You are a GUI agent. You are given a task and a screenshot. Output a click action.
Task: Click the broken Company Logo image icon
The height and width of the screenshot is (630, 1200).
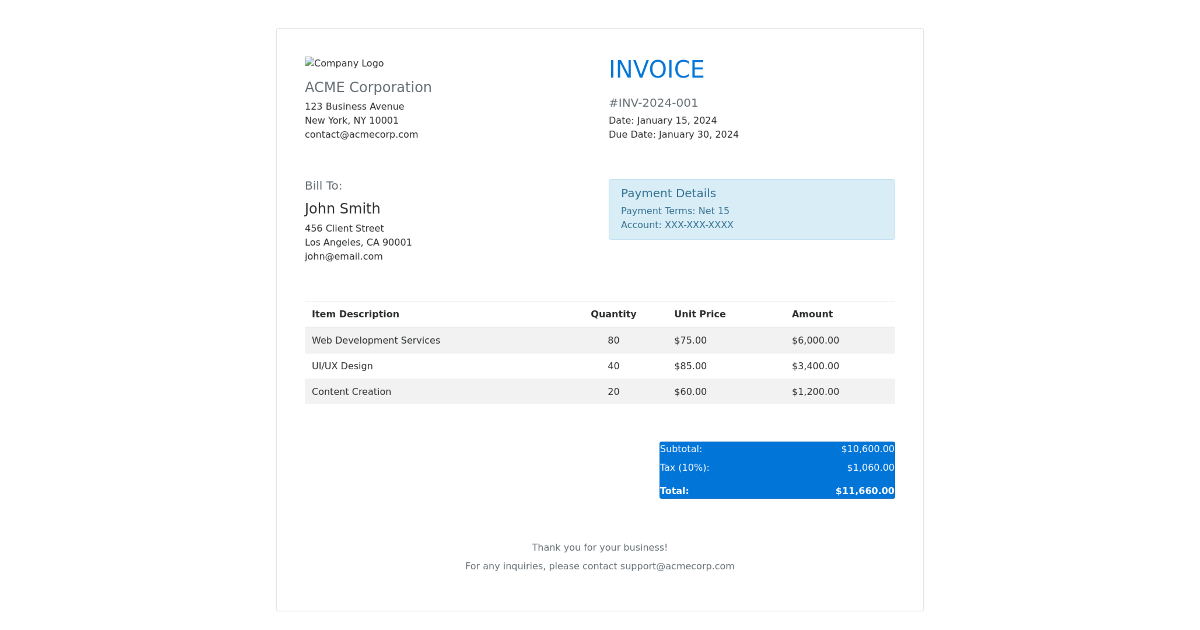coord(344,62)
